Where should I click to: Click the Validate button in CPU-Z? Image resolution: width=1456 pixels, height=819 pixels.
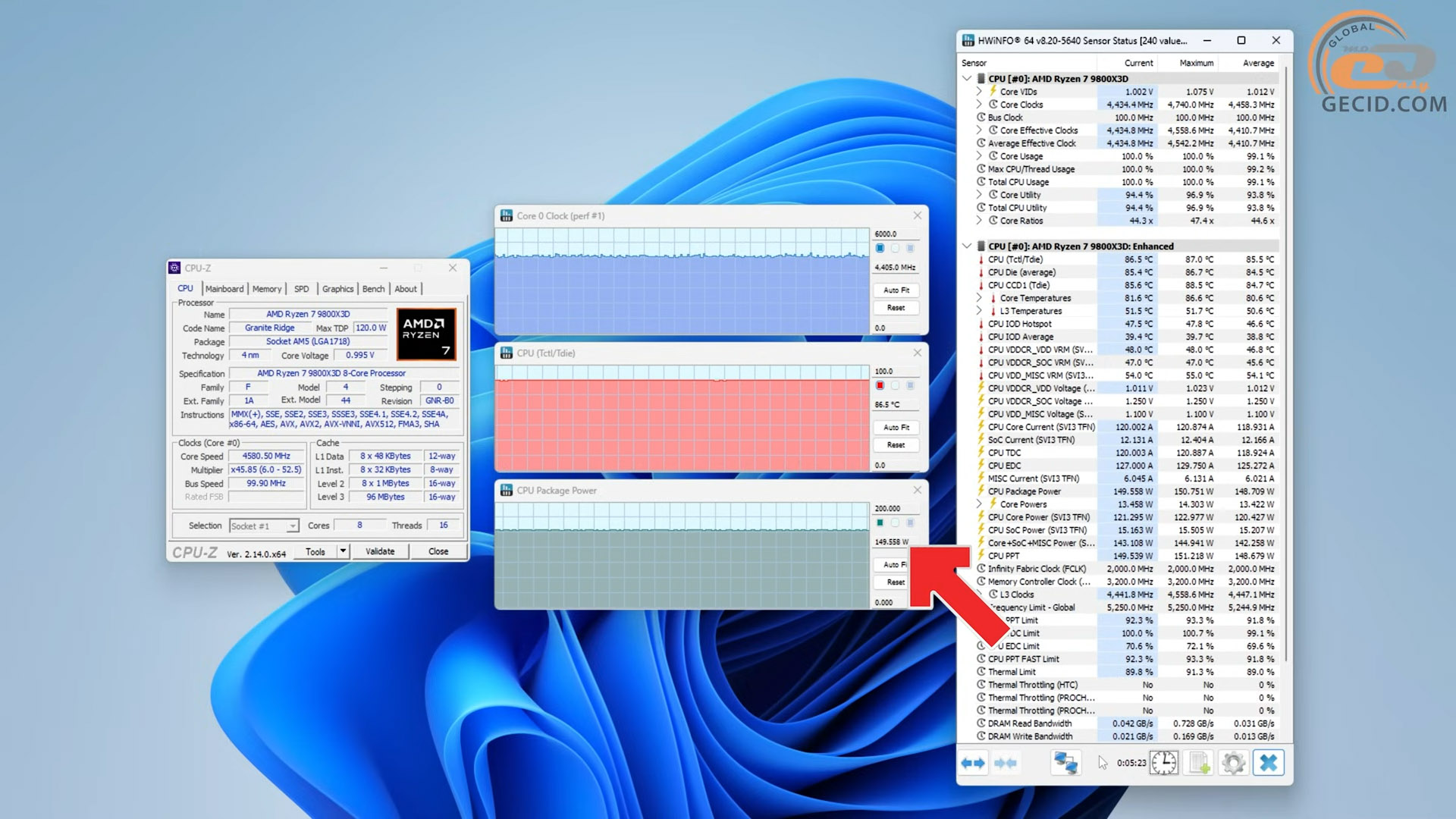(380, 551)
